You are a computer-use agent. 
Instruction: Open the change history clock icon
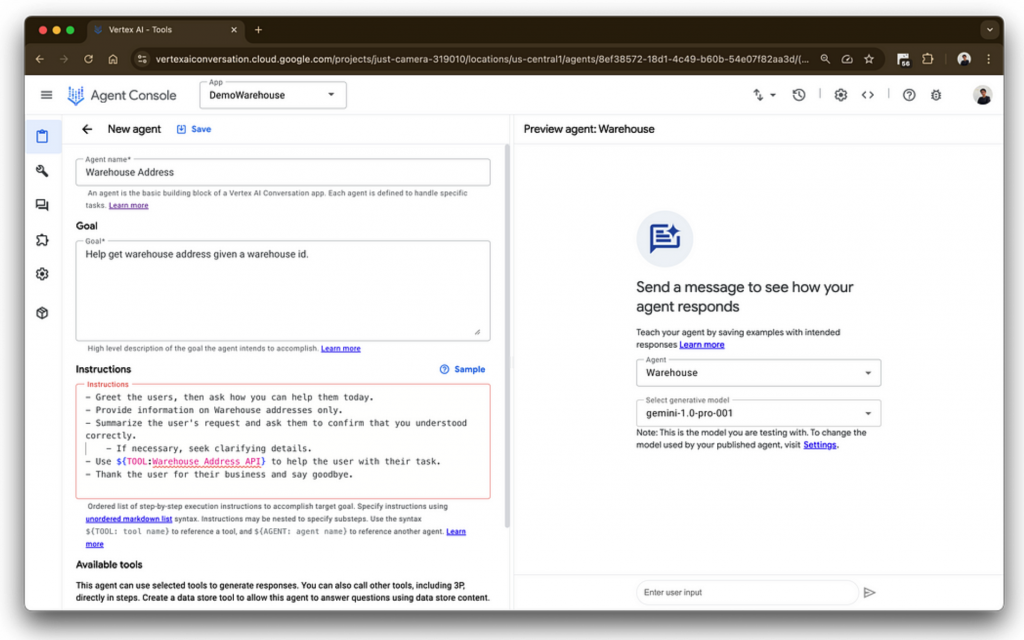click(799, 95)
